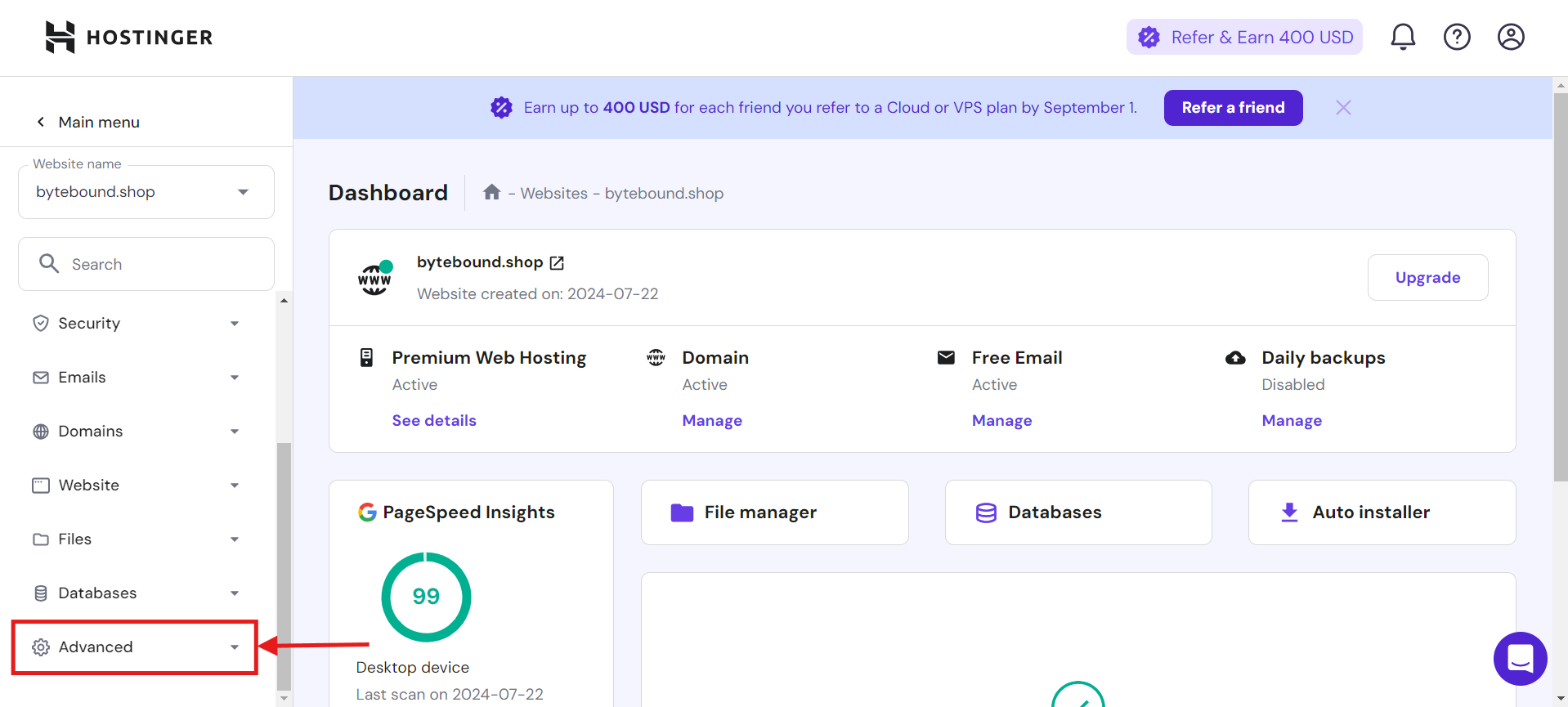Expand the Advanced section arrow
The width and height of the screenshot is (1568, 707).
(x=235, y=647)
